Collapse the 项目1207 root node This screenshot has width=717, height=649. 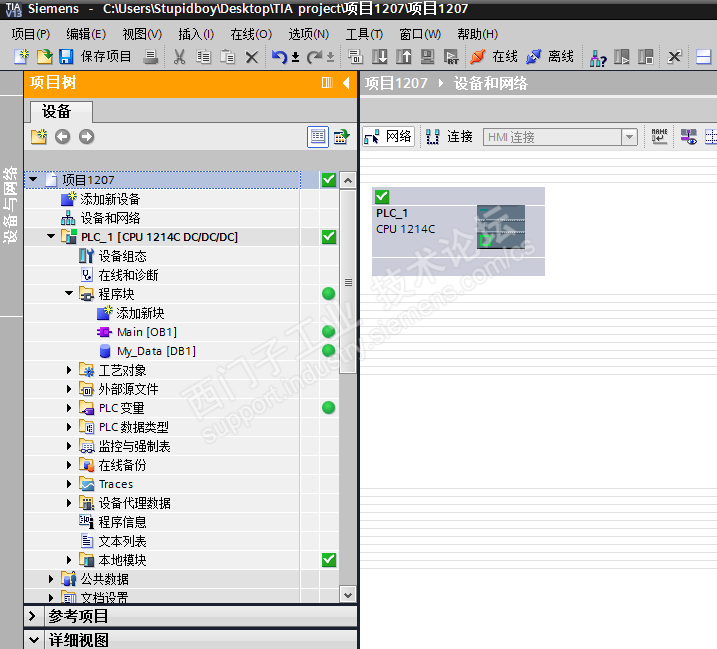(33, 179)
